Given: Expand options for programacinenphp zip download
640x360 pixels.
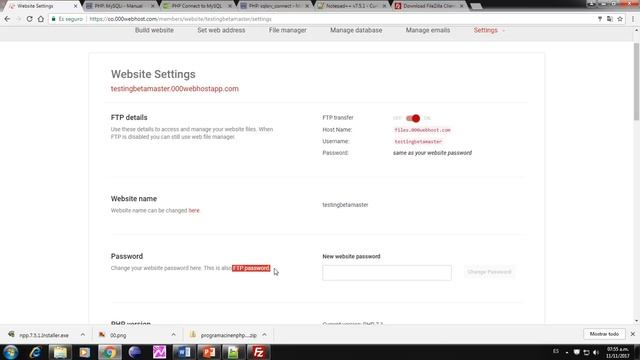Looking at the screenshot, I should point(264,335).
